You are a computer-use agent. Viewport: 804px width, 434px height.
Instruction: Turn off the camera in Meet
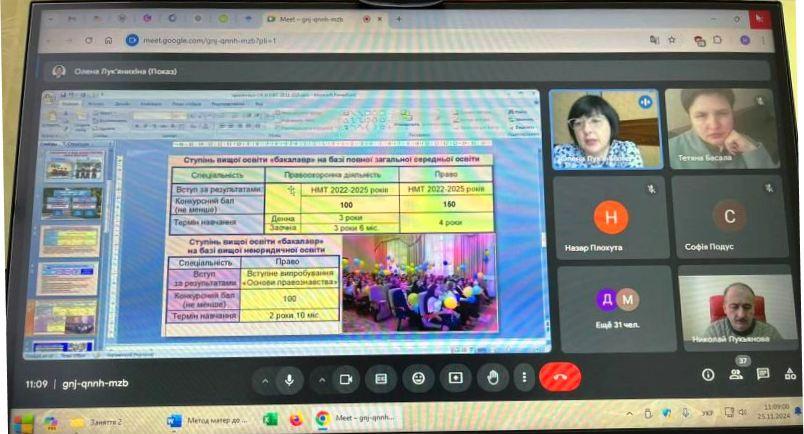pos(346,379)
